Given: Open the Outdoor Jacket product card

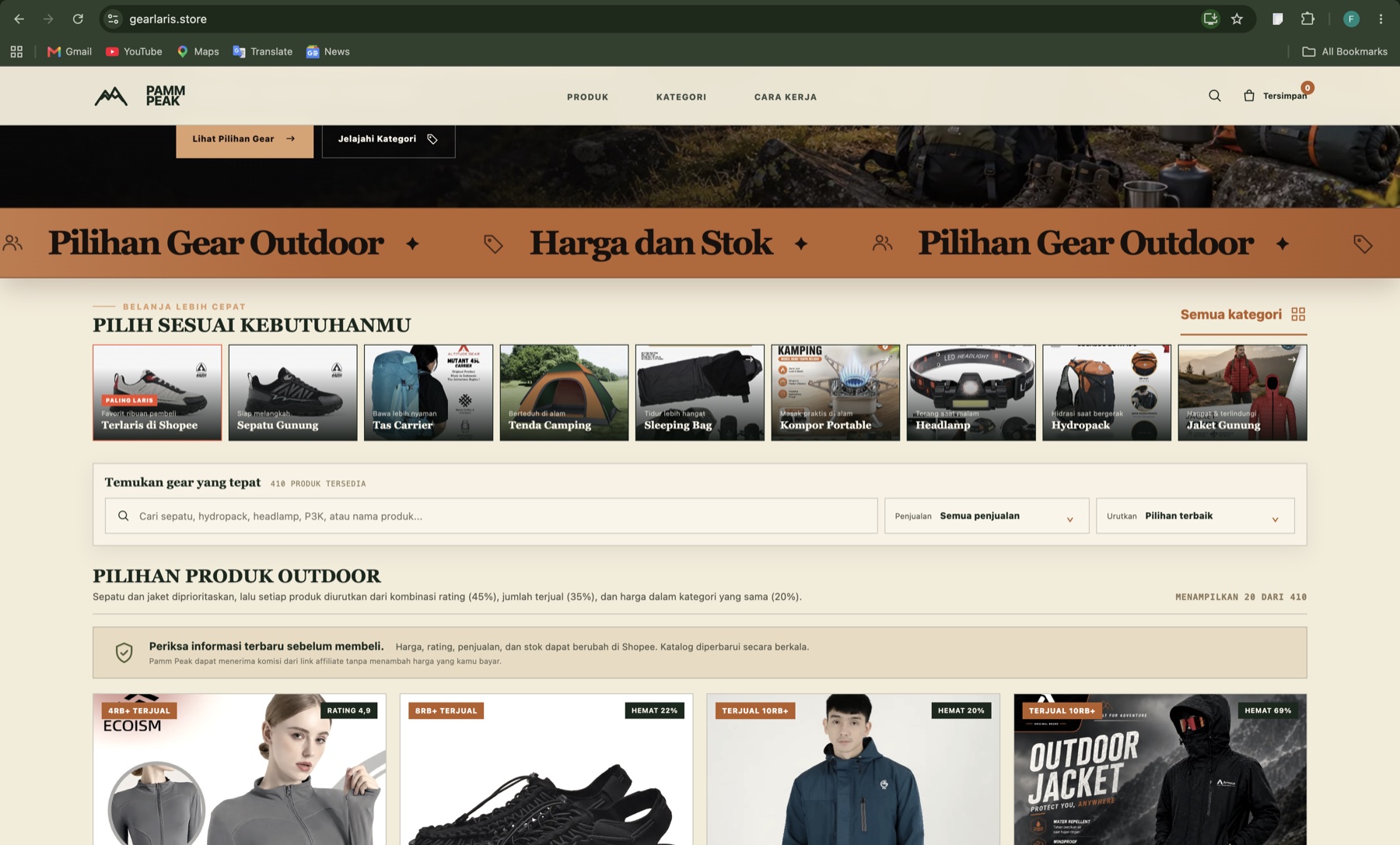Looking at the screenshot, I should [1160, 770].
